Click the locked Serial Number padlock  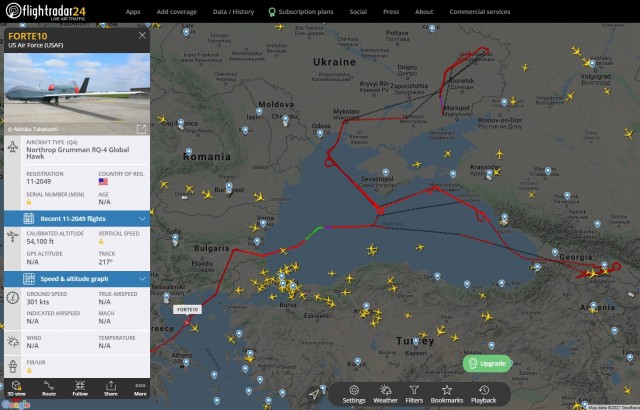tap(29, 202)
